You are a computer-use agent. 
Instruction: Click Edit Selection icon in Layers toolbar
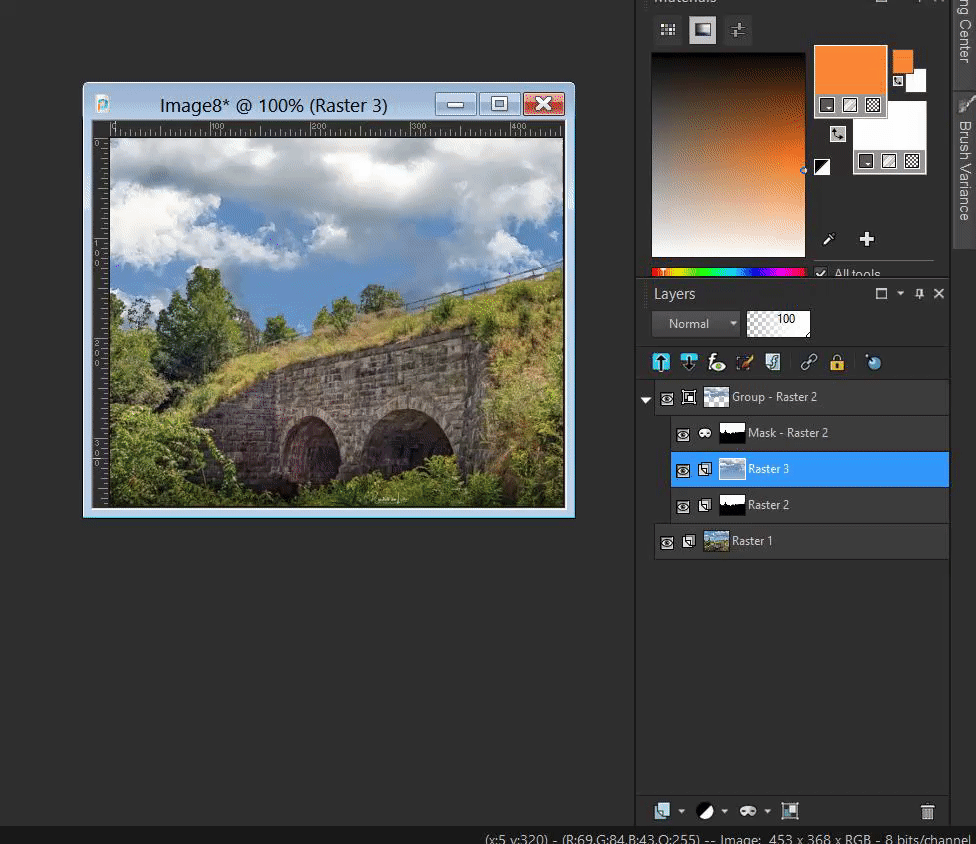coord(744,362)
